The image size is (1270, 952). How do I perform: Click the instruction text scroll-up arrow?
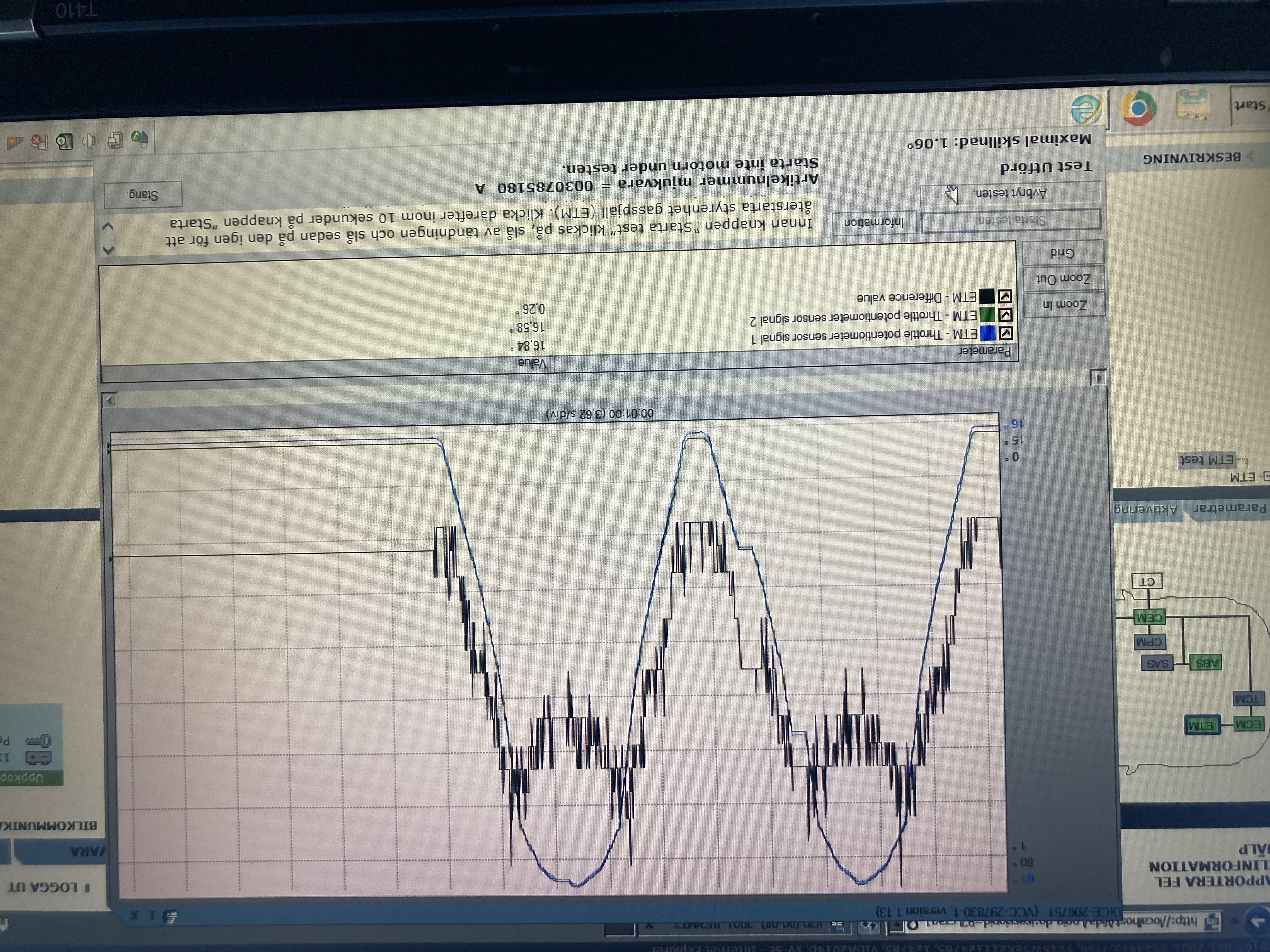[109, 250]
